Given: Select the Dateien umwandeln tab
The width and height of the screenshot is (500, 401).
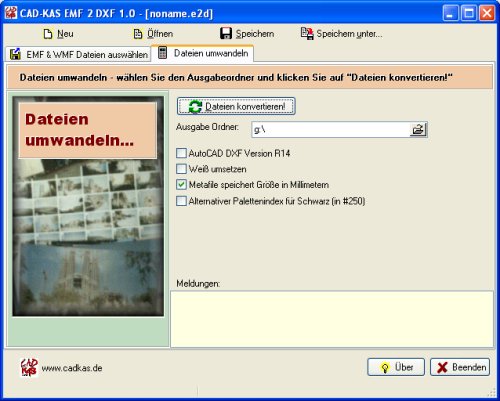Looking at the screenshot, I should (x=202, y=53).
